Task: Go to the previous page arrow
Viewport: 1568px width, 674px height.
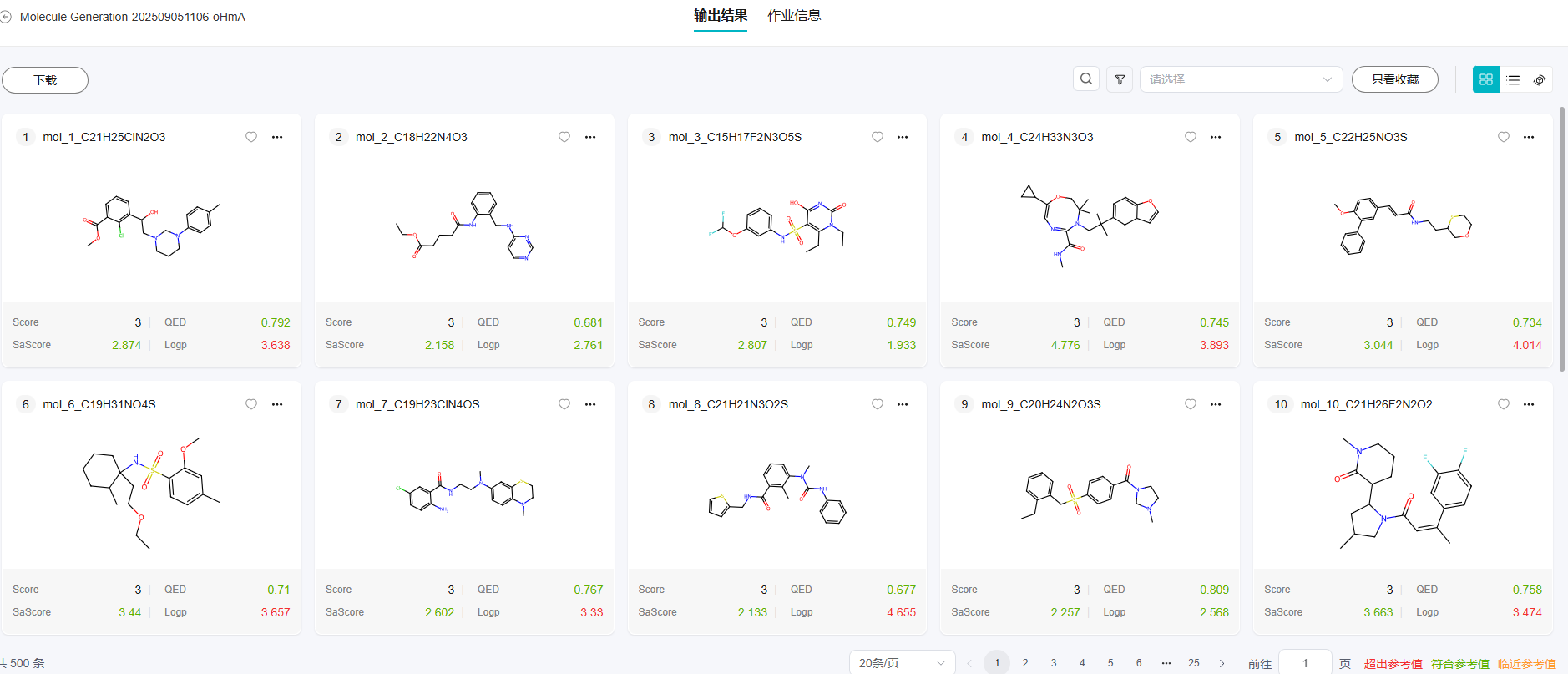Action: [x=969, y=663]
